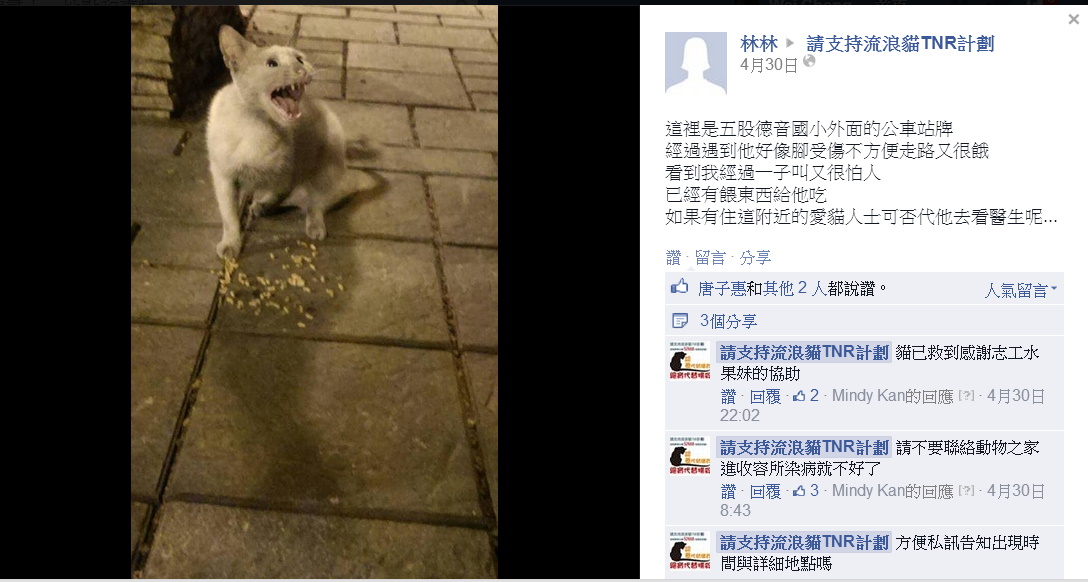Image resolution: width=1088 pixels, height=582 pixels.
Task: Click the stray cat photo
Action: [x=314, y=291]
